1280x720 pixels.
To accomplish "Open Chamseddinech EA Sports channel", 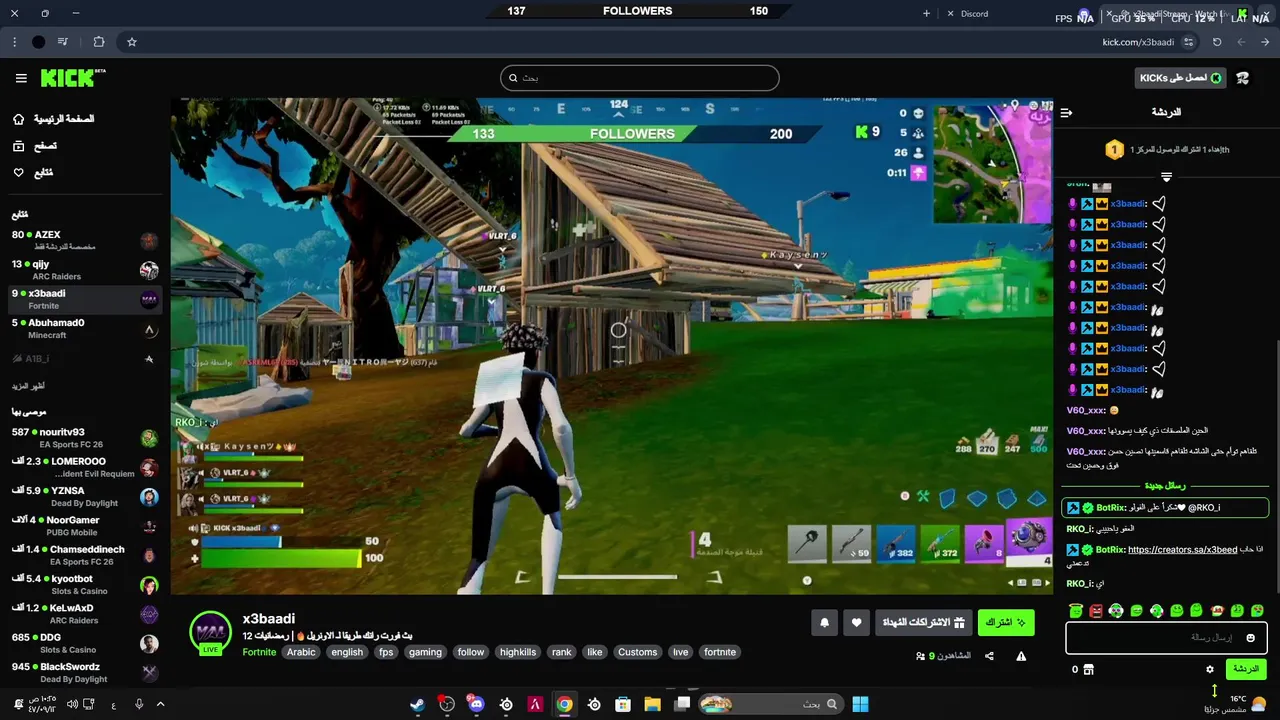I will [x=84, y=555].
